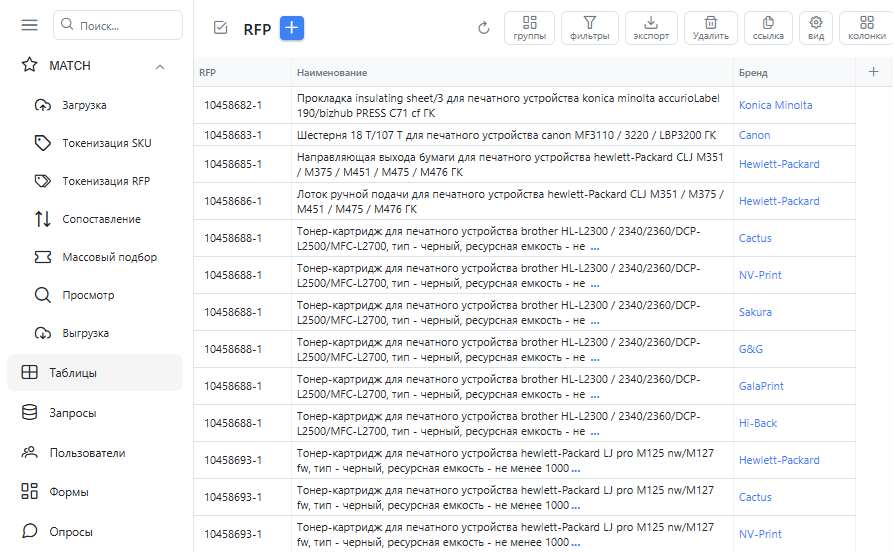The height and width of the screenshot is (552, 894).
Task: Click Сопоставление arrows icon
Action: (43, 219)
